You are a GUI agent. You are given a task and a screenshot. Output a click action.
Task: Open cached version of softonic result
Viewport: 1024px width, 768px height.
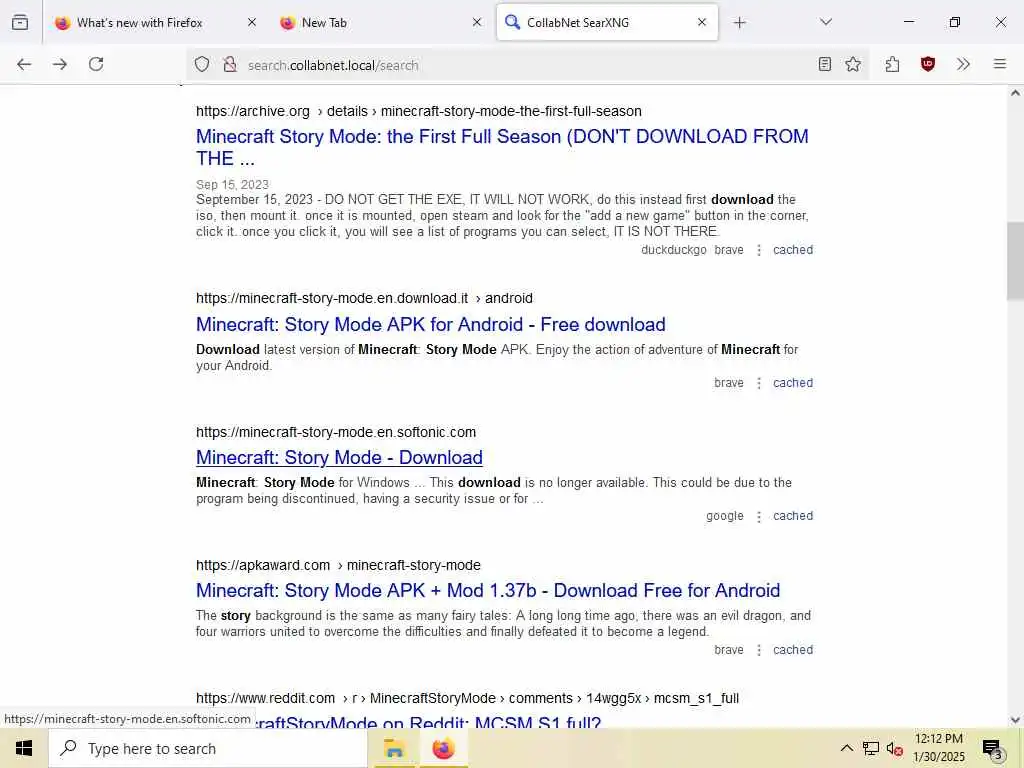(x=793, y=516)
